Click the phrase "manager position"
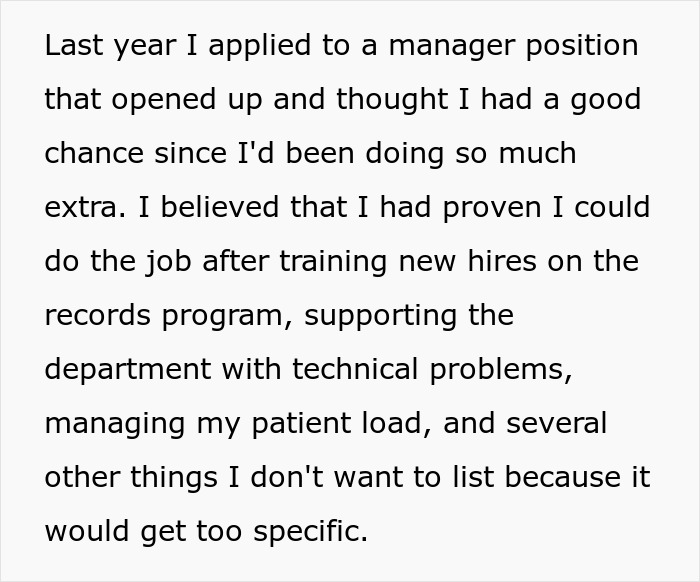 (513, 47)
